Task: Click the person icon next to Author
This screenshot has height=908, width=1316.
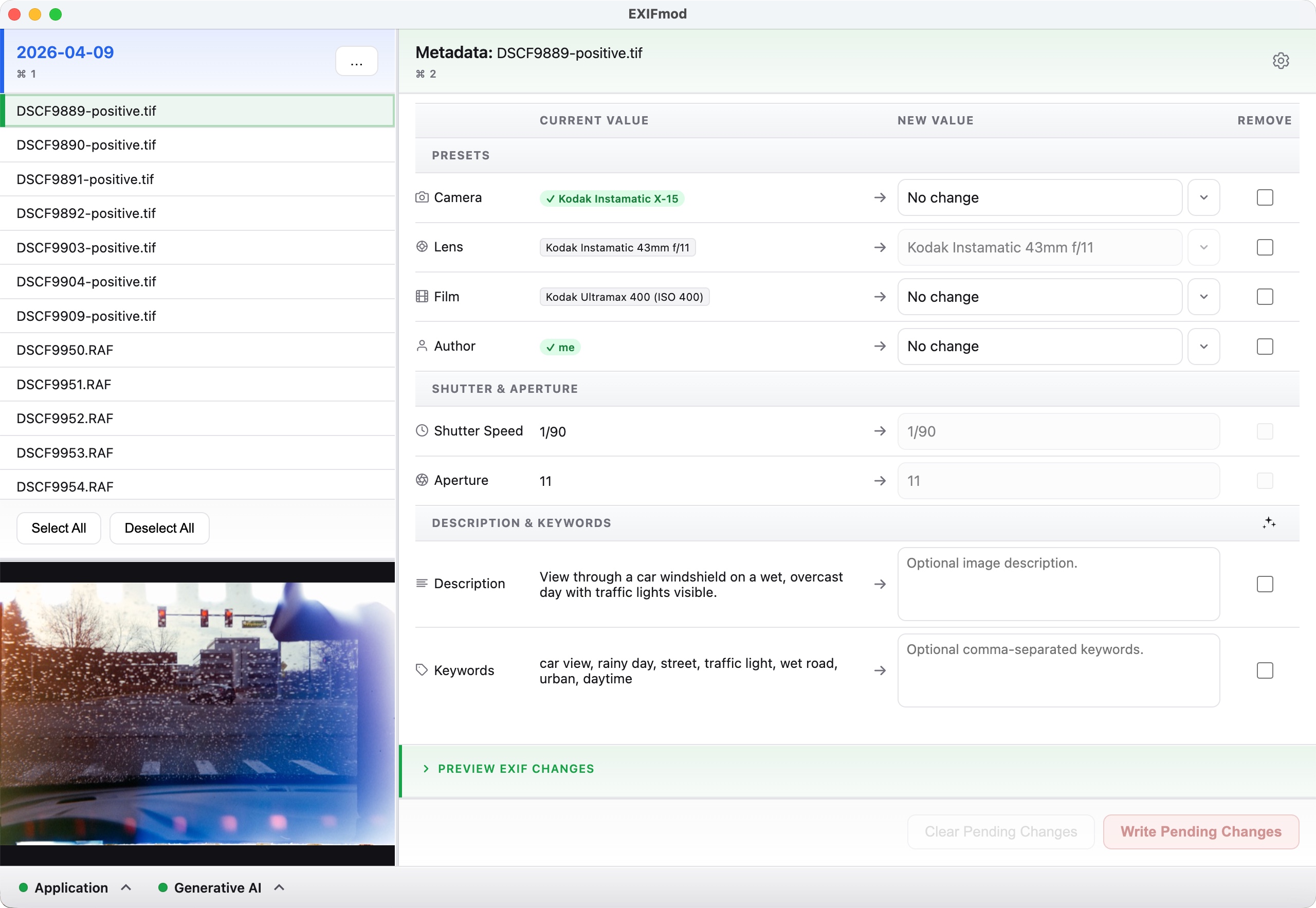Action: [x=422, y=346]
